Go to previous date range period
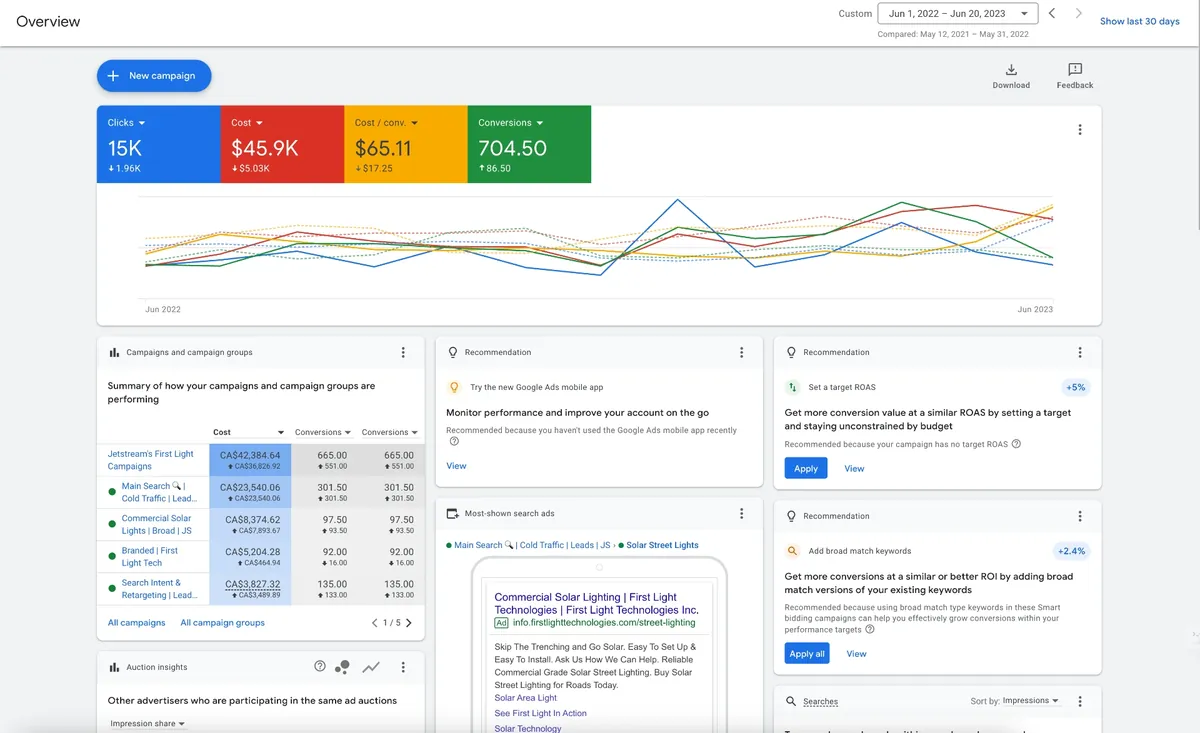Screen dimensions: 1200x733 [1052, 14]
